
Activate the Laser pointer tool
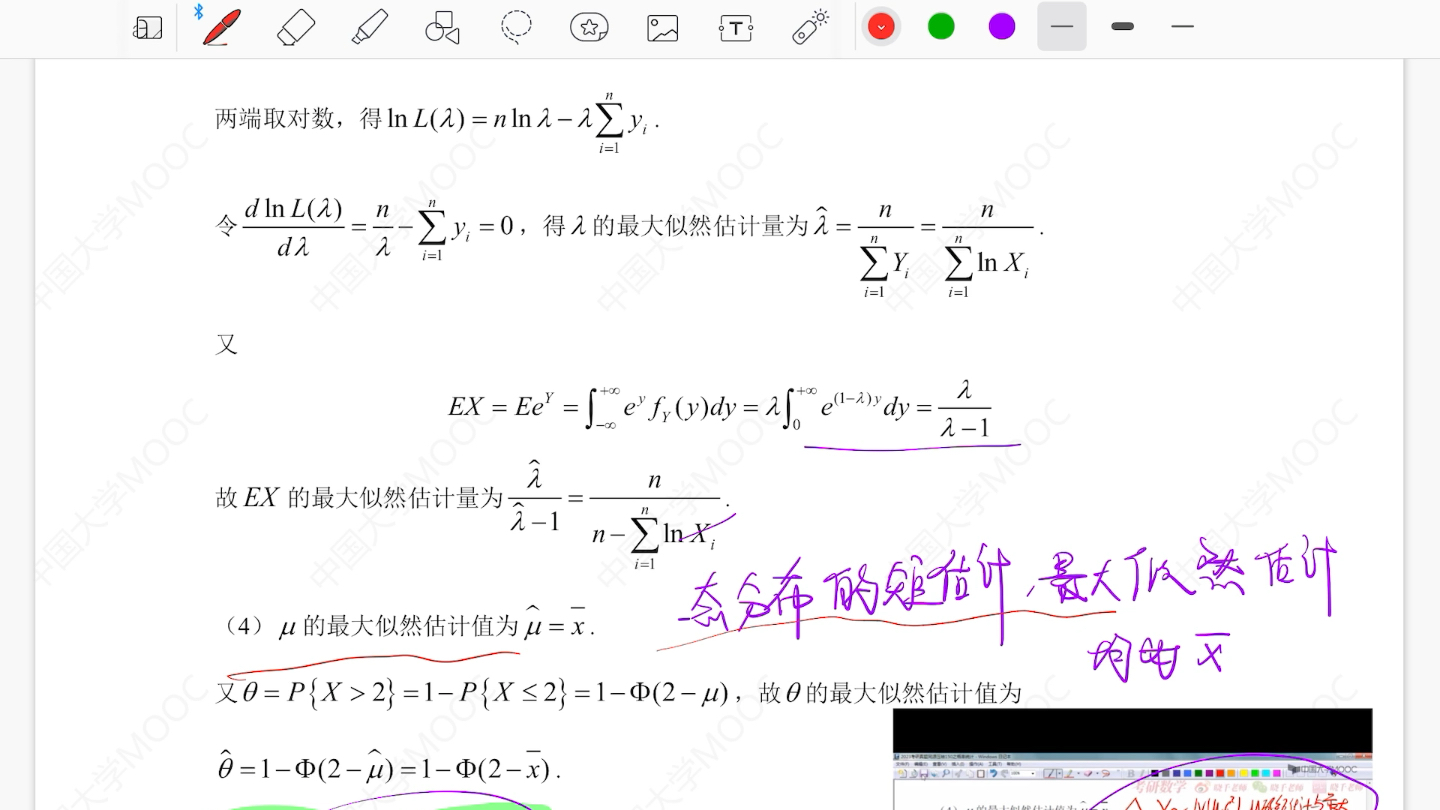tap(811, 27)
